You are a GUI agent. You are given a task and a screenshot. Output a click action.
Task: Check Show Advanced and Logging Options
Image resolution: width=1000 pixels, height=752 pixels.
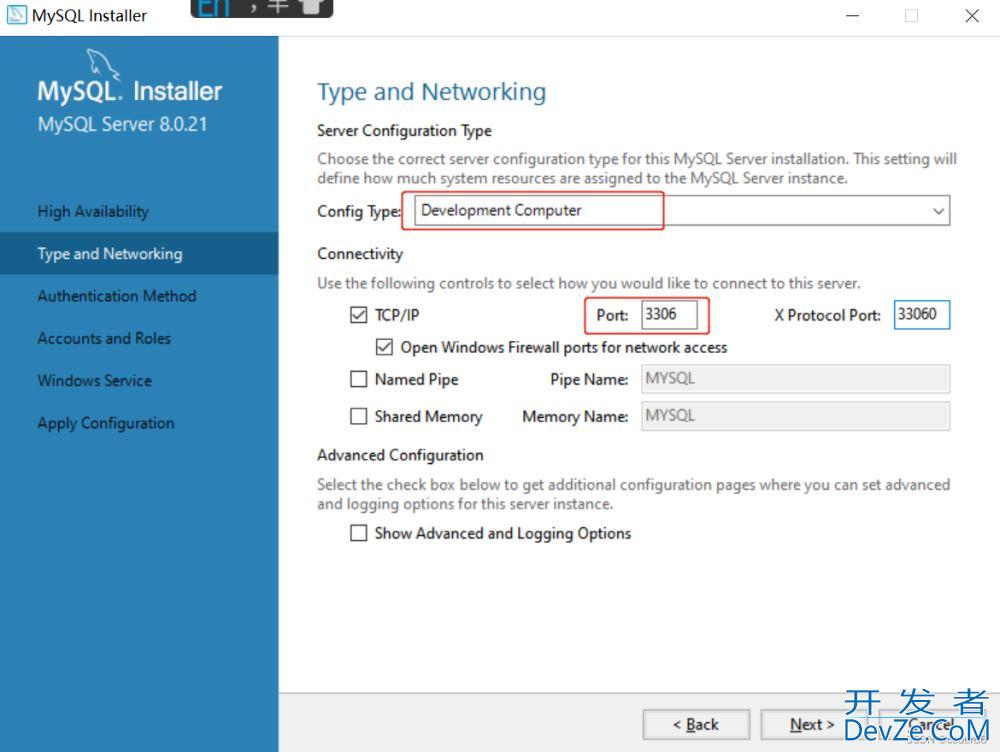click(x=358, y=533)
